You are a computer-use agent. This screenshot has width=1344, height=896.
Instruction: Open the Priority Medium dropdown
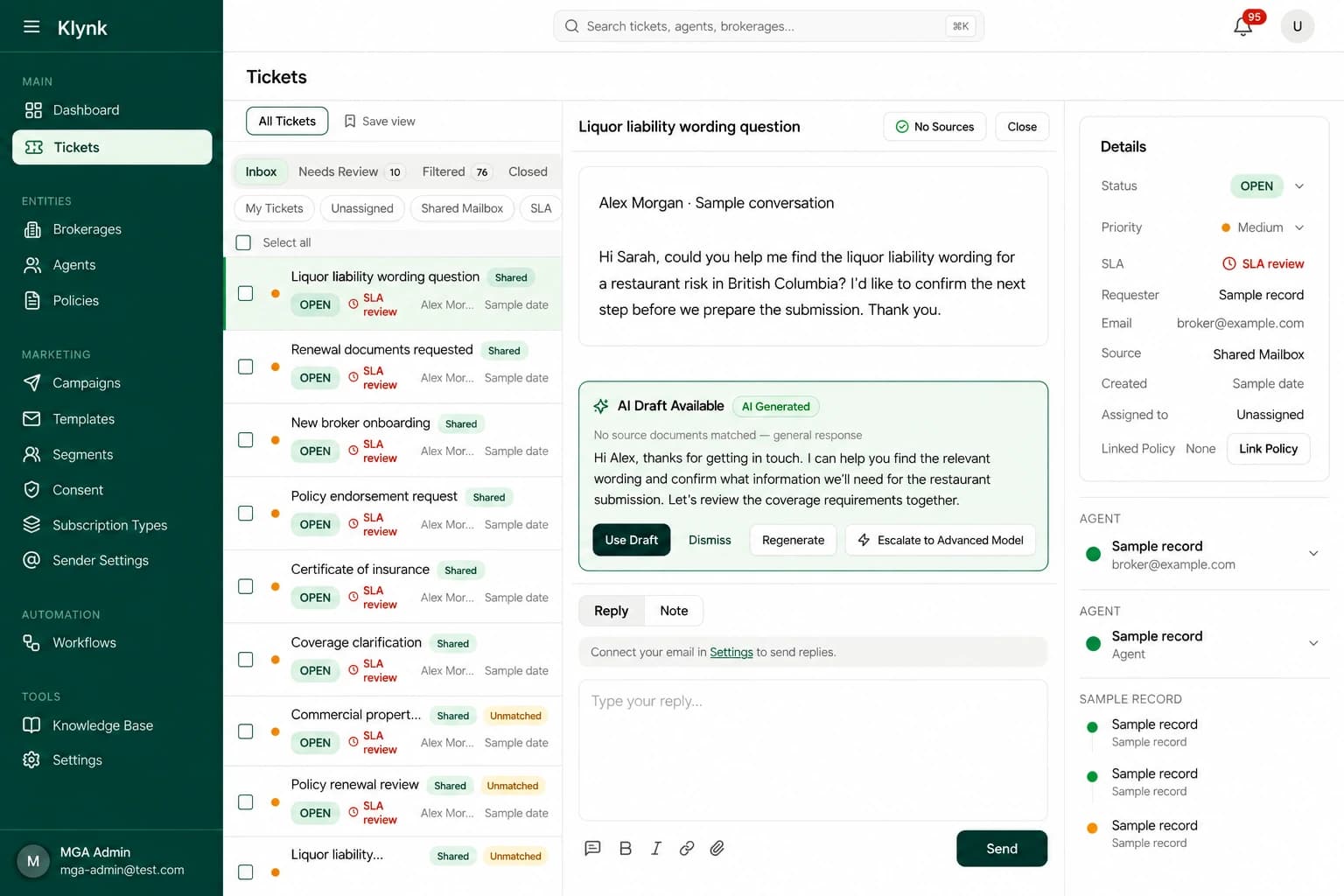[x=1263, y=227]
